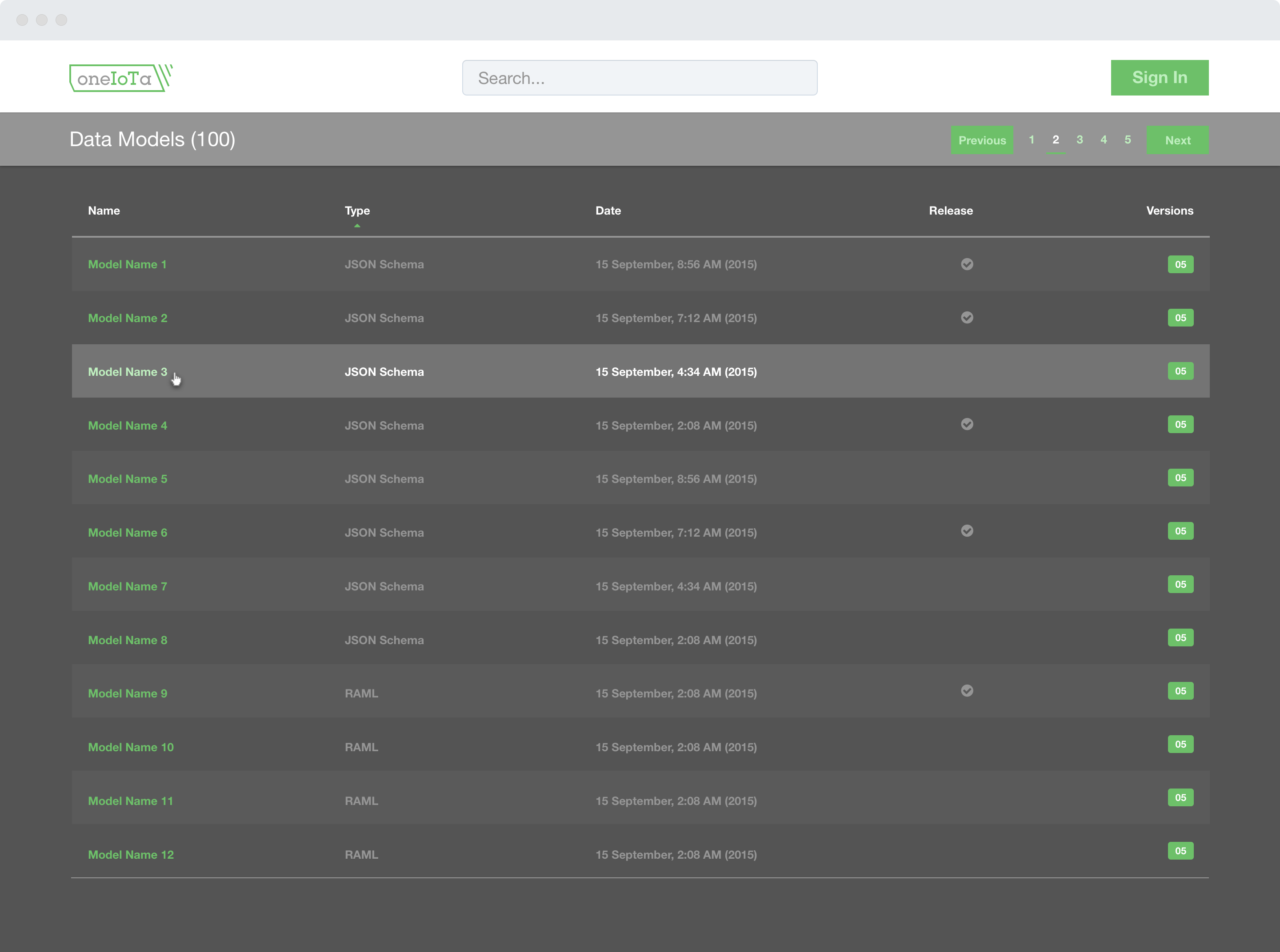Viewport: 1280px width, 952px height.
Task: Click the 05 versions badge for Model Name 12
Action: point(1180,851)
